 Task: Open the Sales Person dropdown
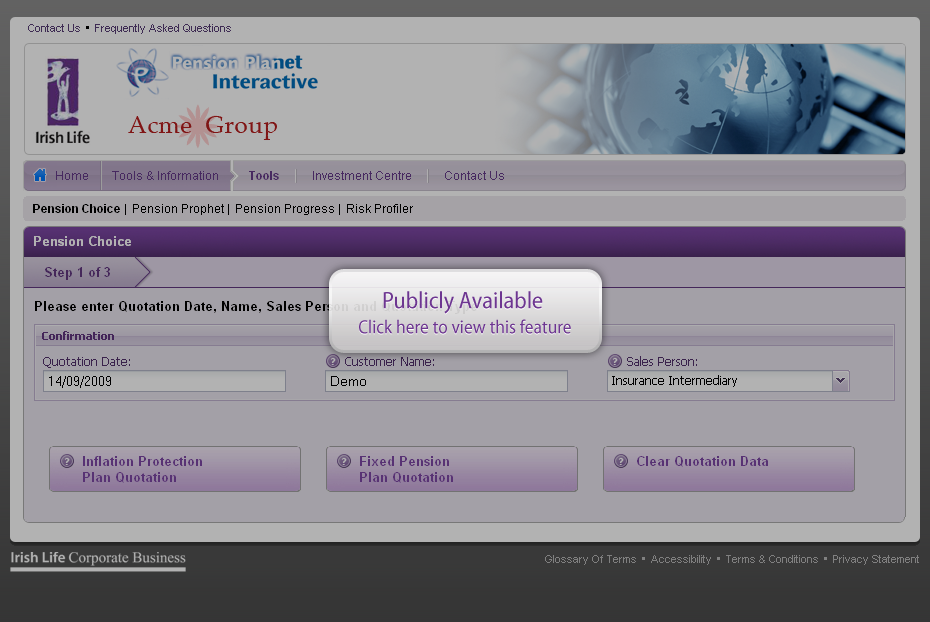click(x=840, y=381)
